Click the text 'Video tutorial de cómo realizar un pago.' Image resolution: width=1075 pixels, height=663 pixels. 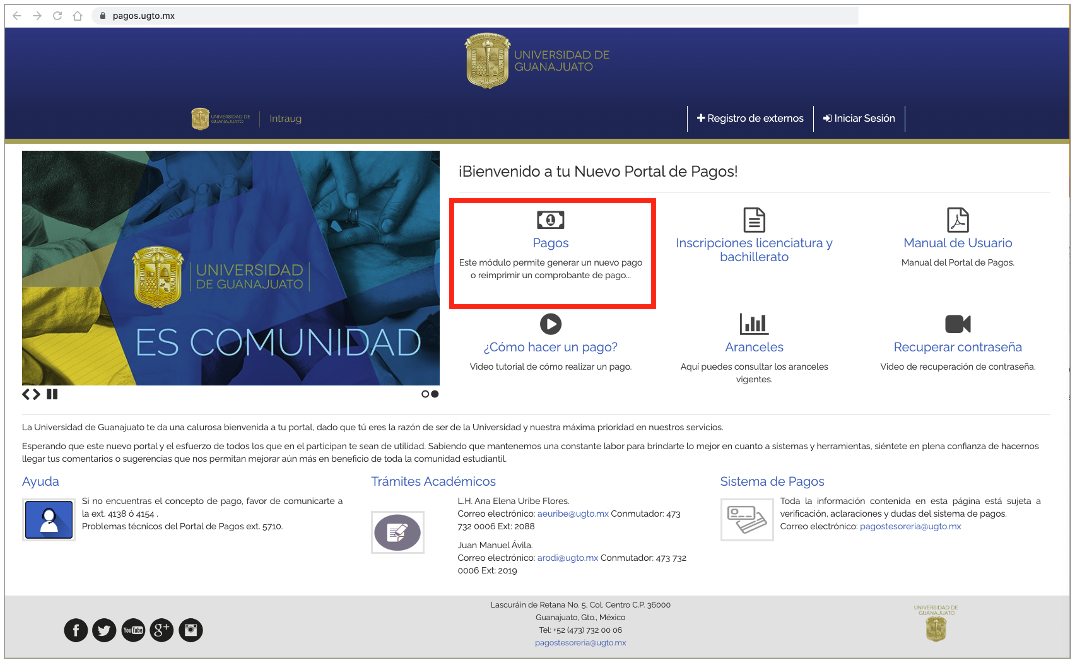[551, 367]
